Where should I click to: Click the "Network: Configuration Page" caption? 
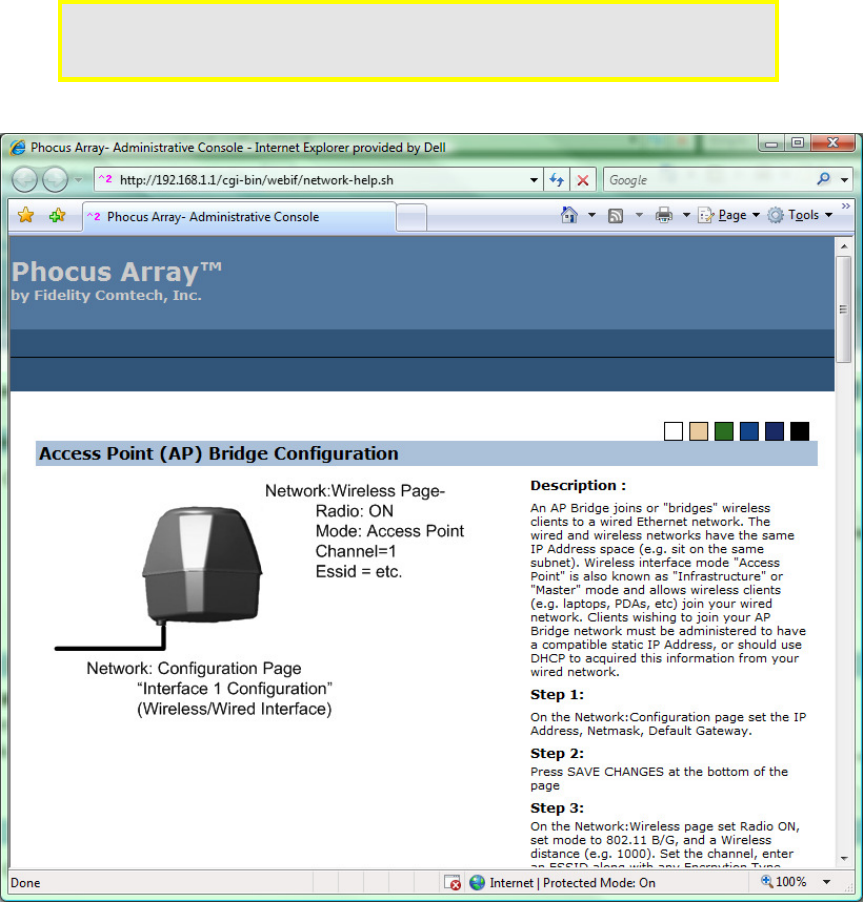click(x=194, y=668)
